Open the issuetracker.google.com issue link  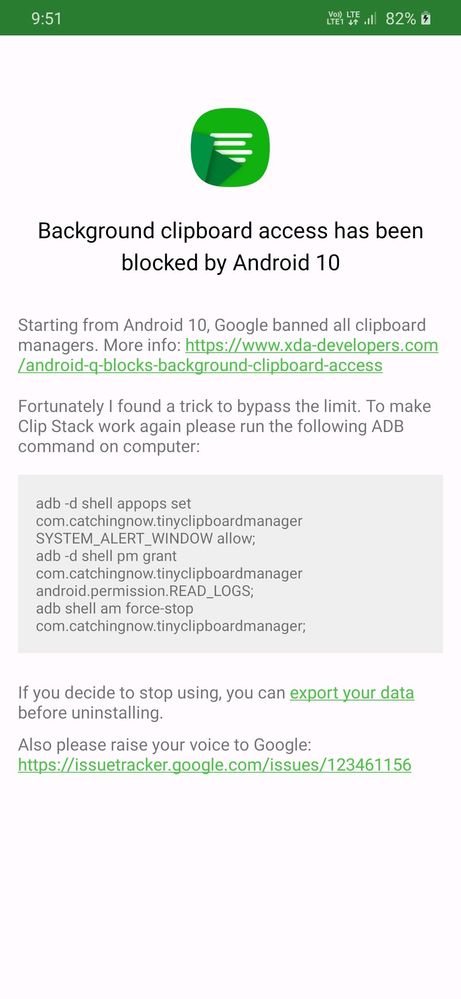215,765
